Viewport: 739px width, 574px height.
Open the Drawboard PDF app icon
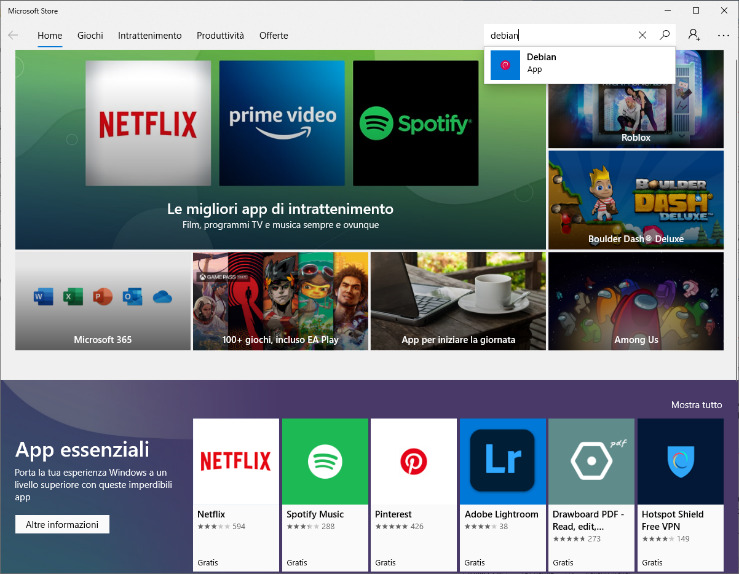pos(591,461)
